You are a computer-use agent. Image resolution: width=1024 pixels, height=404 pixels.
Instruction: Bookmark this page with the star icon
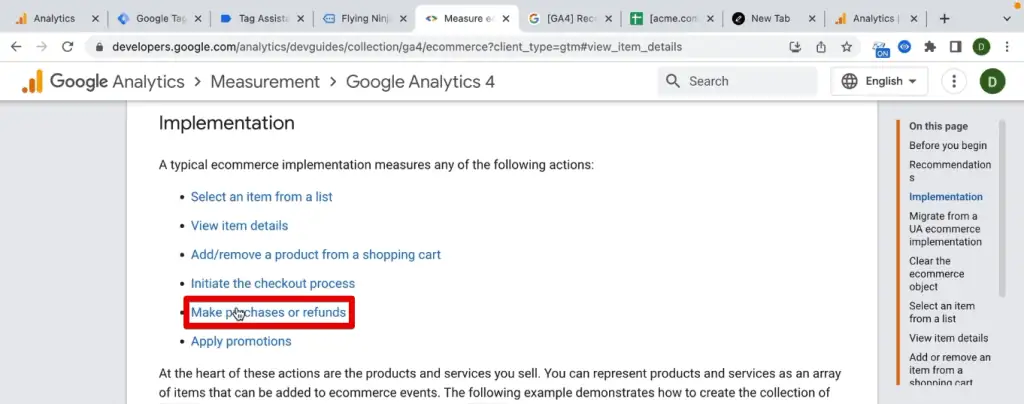(x=846, y=47)
